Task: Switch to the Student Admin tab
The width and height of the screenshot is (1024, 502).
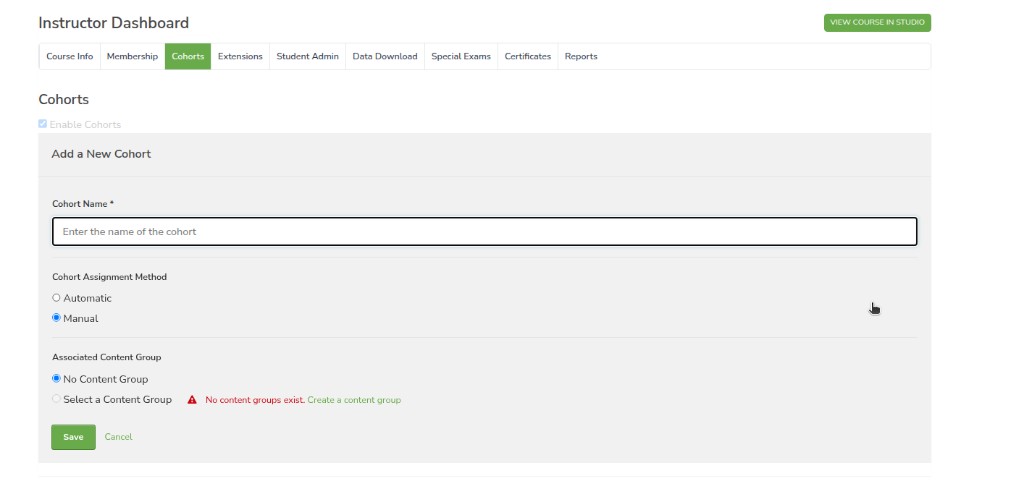Action: 308,56
